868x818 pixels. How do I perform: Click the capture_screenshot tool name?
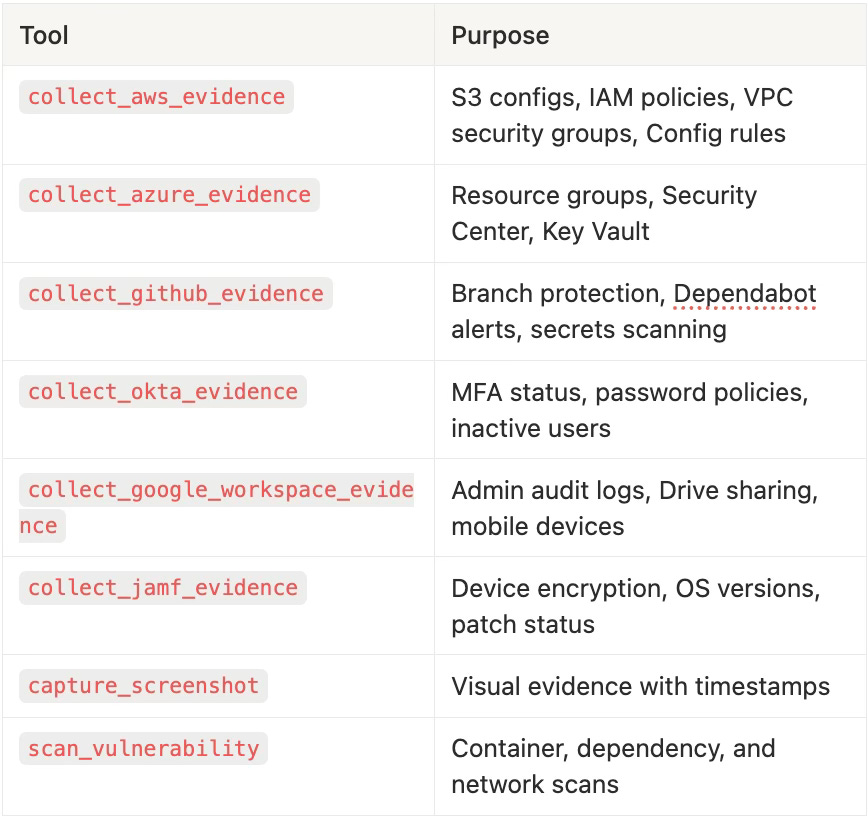(x=143, y=685)
